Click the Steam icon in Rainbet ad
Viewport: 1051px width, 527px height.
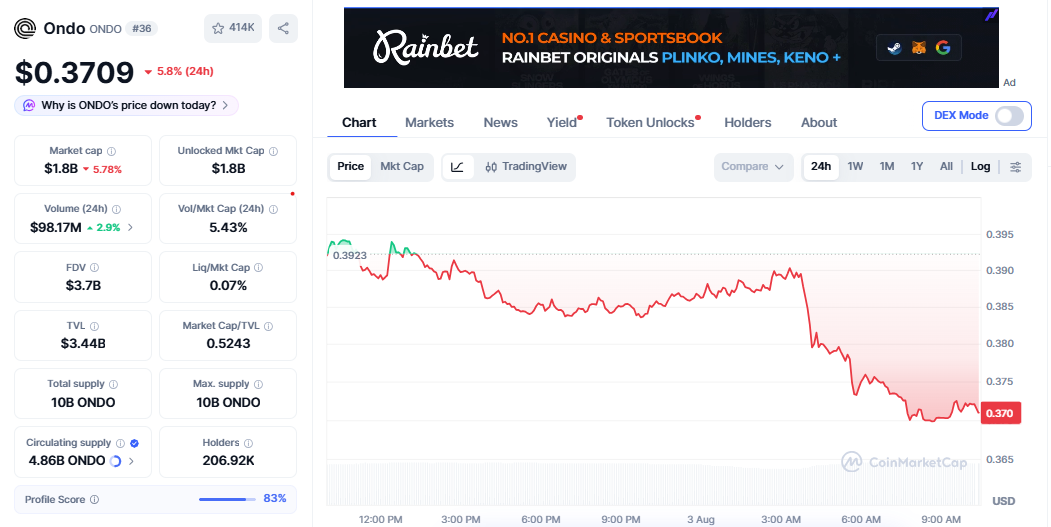(x=894, y=48)
